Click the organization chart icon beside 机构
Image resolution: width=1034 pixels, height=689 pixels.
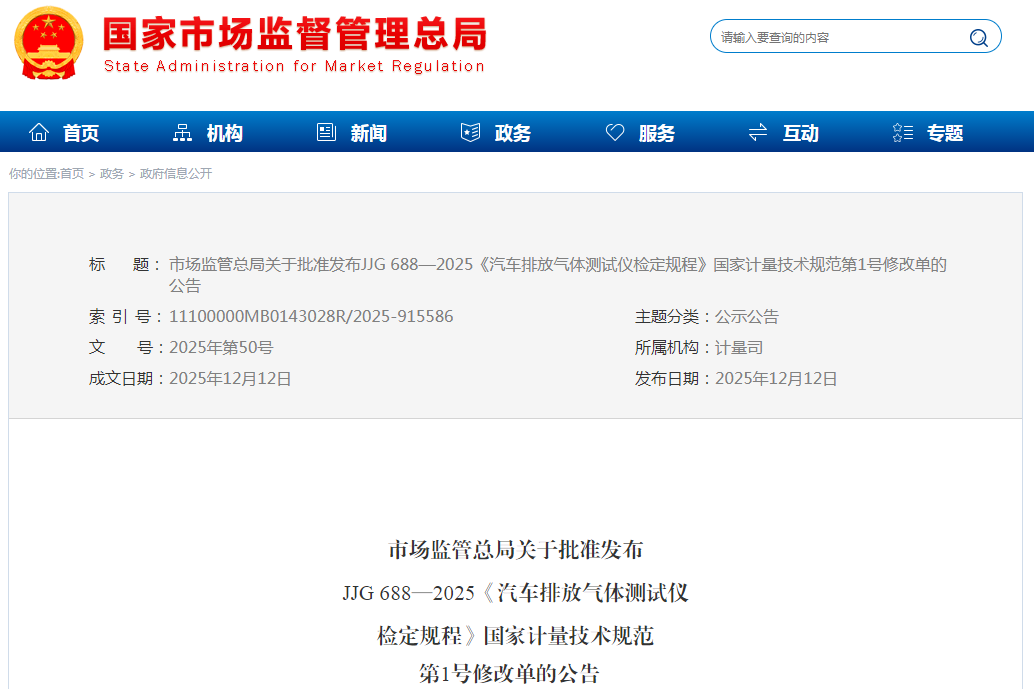coord(183,132)
